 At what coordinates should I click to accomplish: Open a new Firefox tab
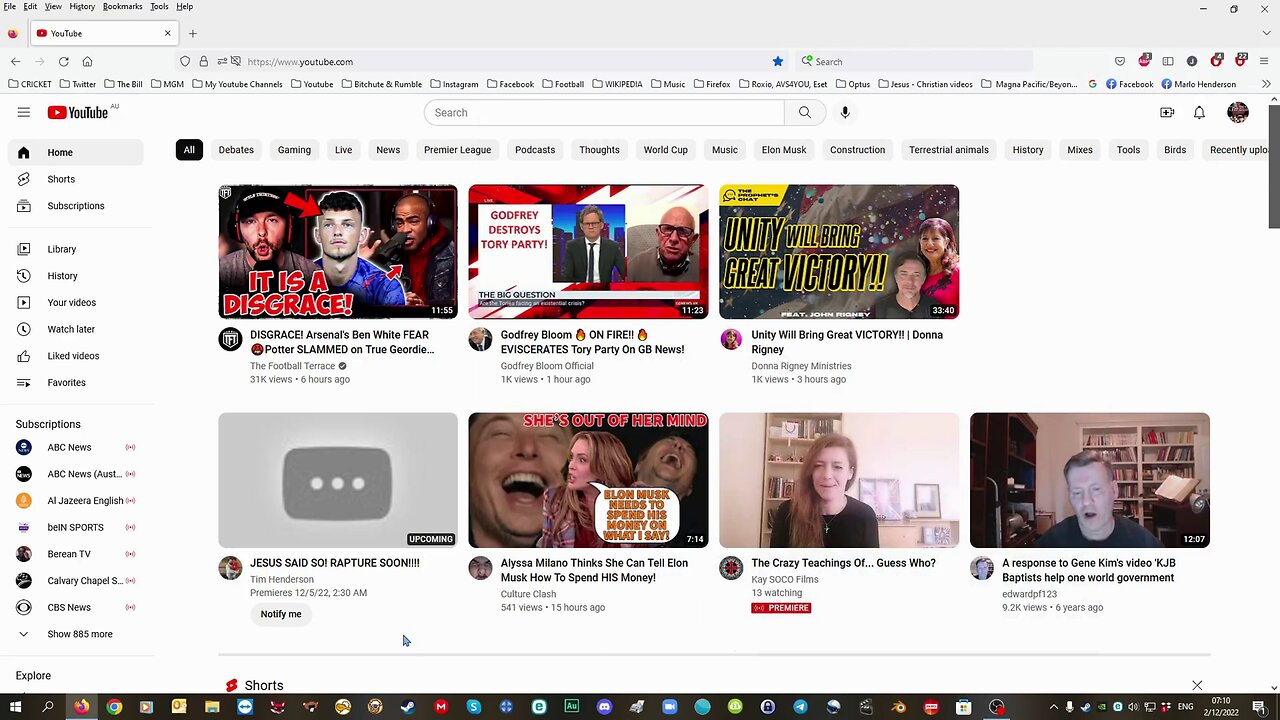pyautogui.click(x=193, y=33)
